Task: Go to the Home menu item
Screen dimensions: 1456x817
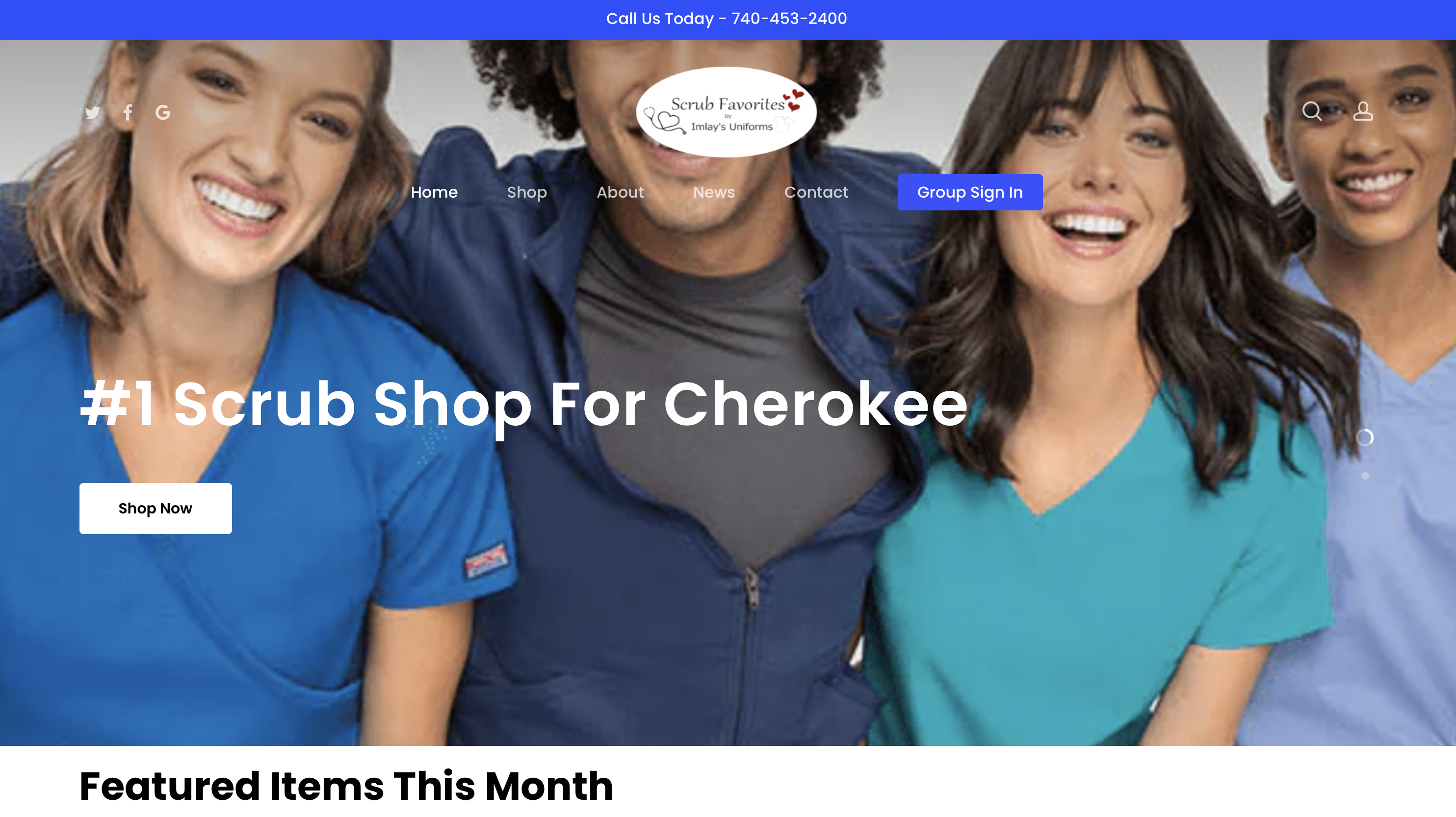Action: pyautogui.click(x=434, y=192)
